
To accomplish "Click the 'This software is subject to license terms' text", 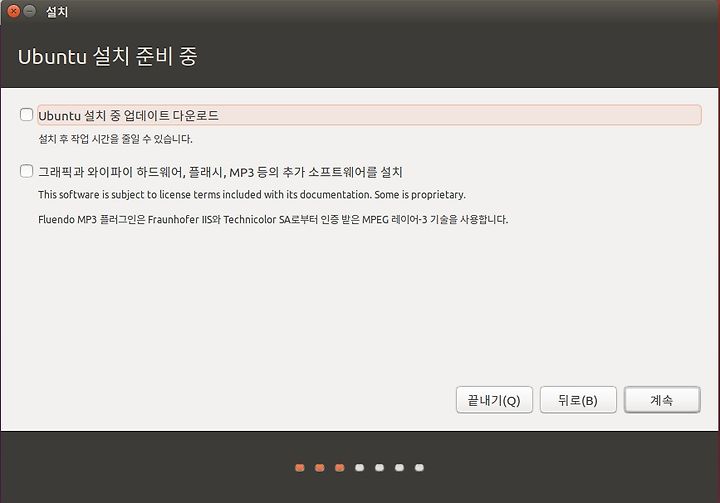I will pos(252,195).
